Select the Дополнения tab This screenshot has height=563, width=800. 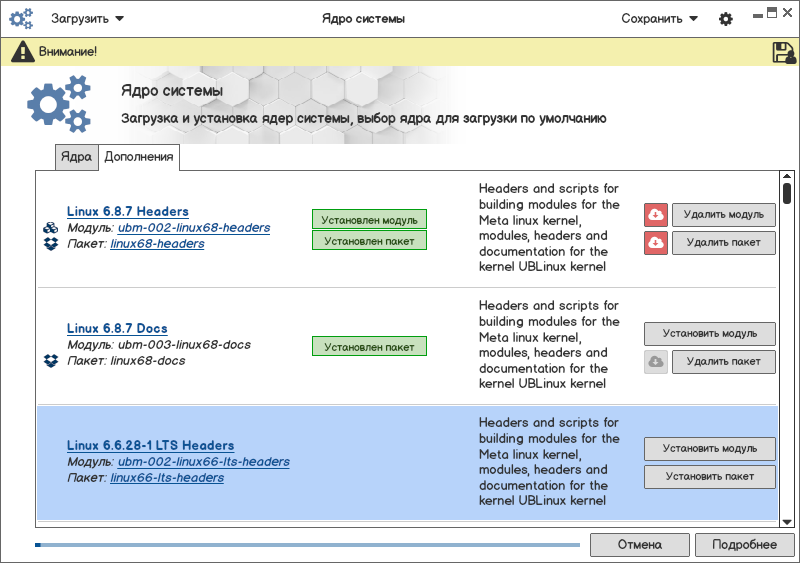click(139, 157)
